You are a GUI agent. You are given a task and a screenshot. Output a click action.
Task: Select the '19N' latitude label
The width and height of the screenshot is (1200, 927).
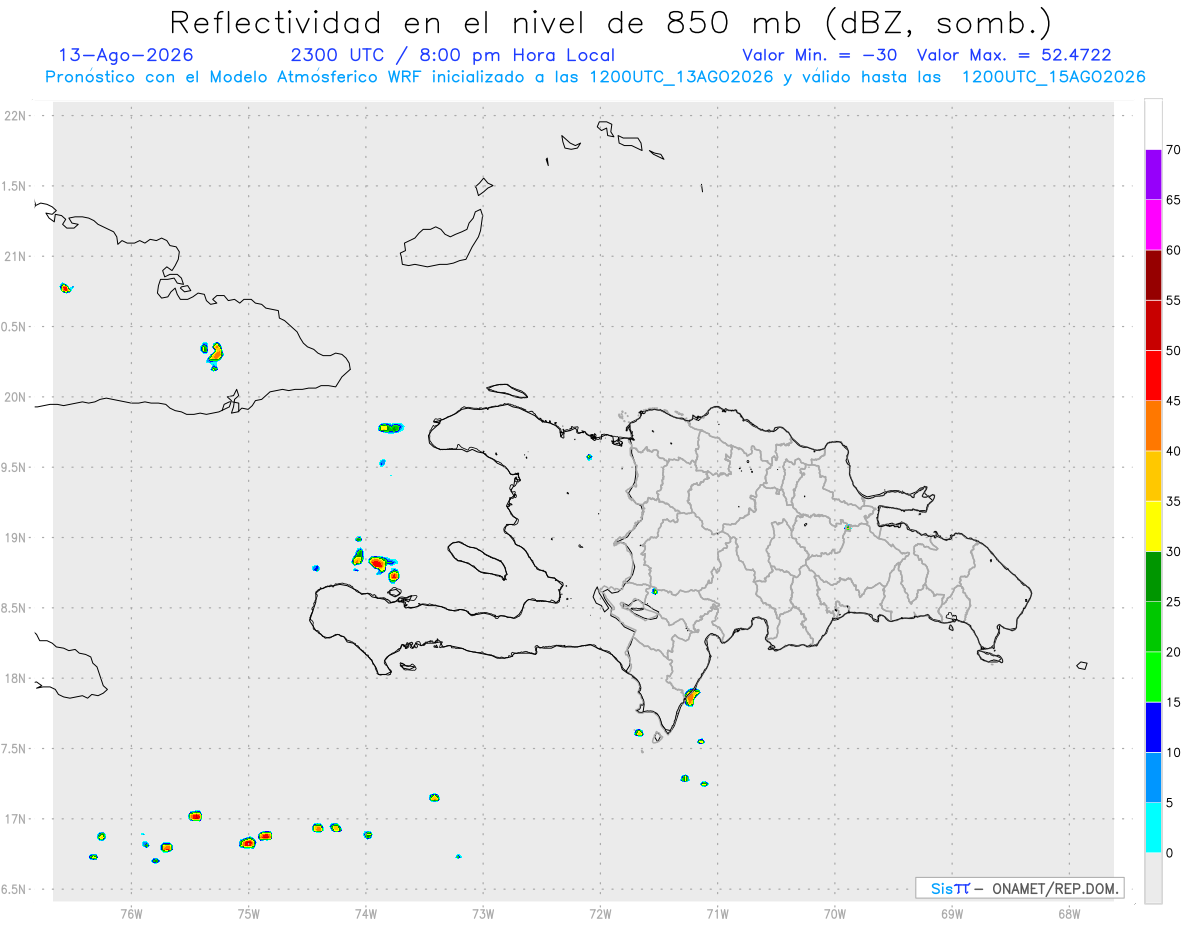[17, 538]
